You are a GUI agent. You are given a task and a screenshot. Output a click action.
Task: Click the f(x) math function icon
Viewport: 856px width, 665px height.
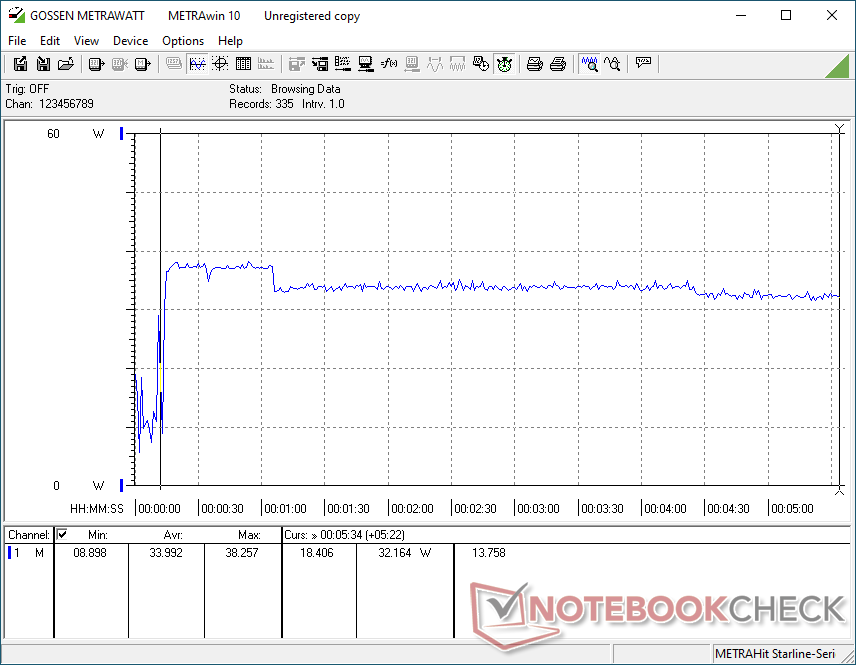tap(389, 64)
